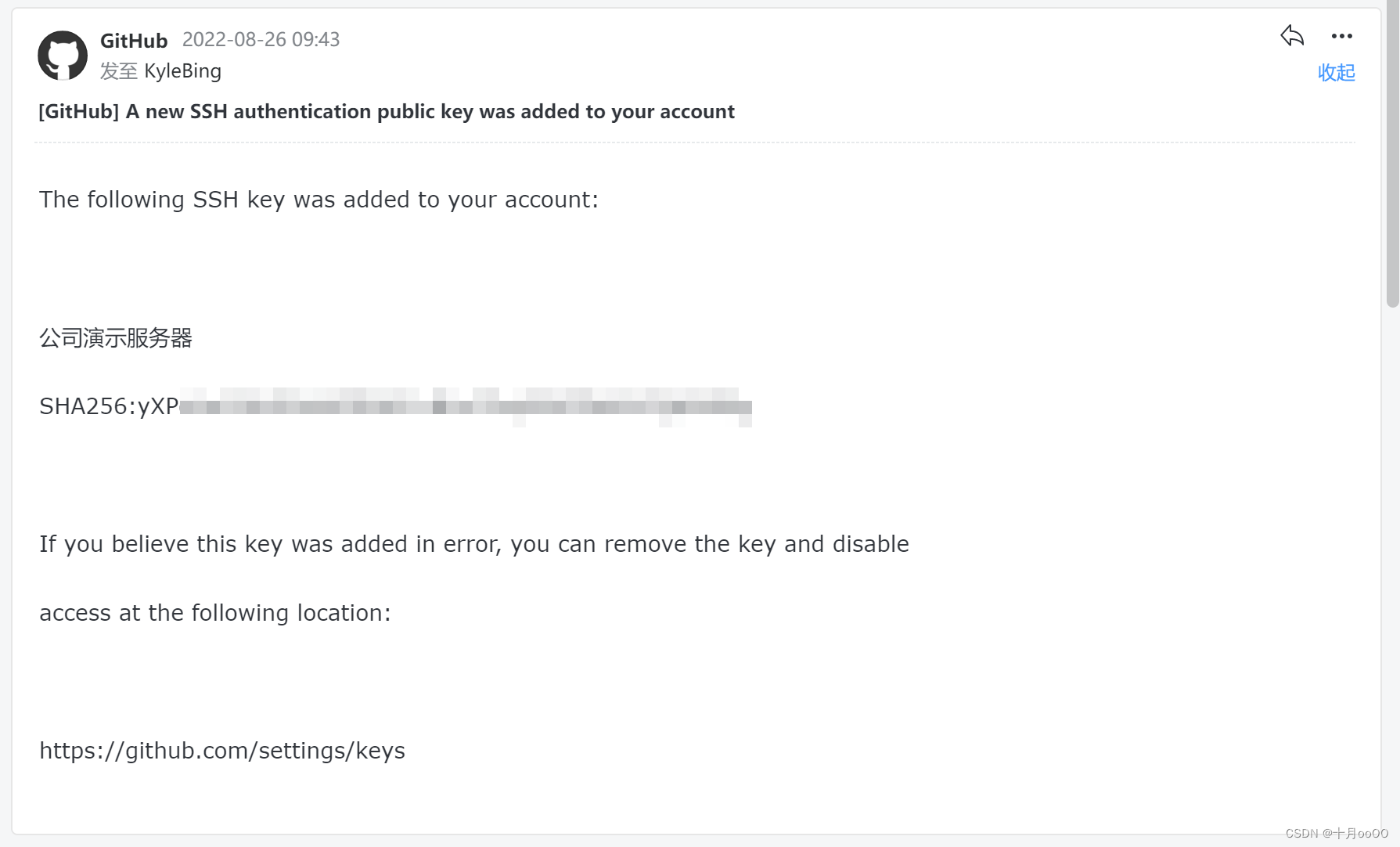
Task: Click the SHA256:yXP fingerprint text
Action: point(109,406)
